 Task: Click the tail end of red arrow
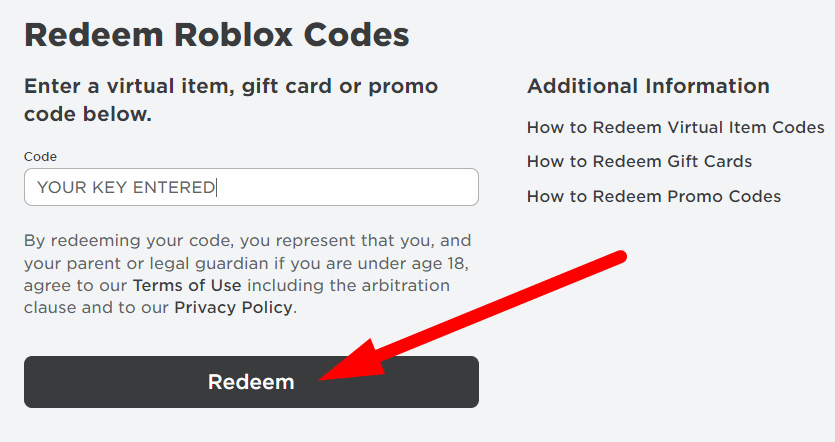pos(620,257)
